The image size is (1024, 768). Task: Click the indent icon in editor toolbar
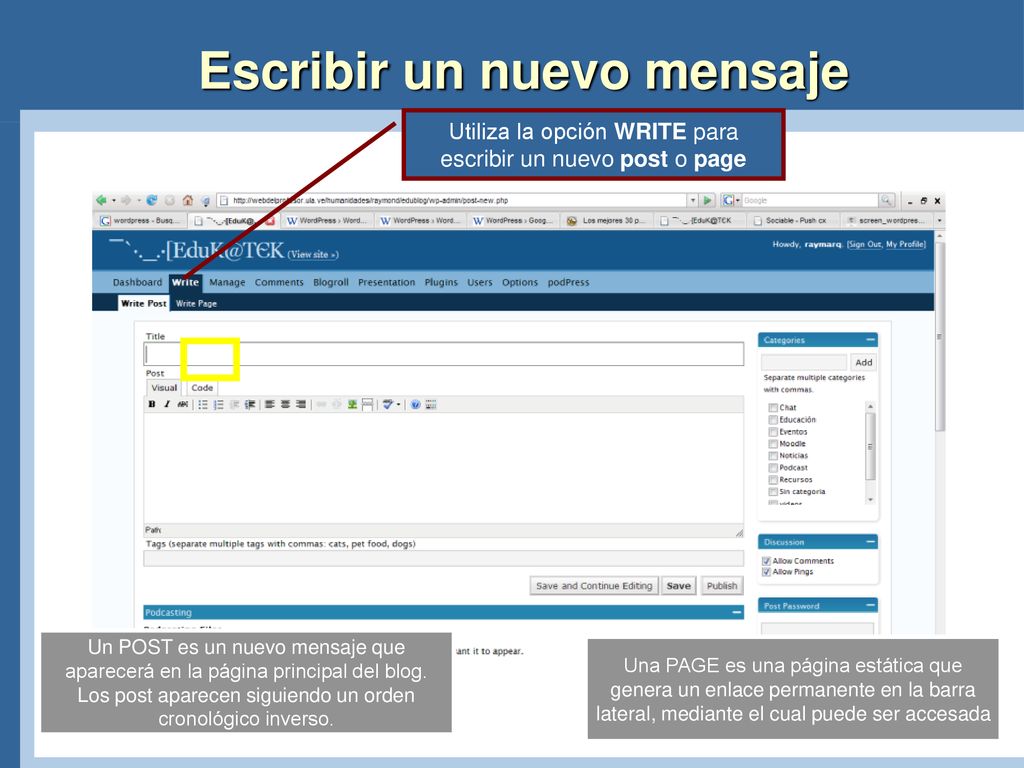pyautogui.click(x=249, y=404)
